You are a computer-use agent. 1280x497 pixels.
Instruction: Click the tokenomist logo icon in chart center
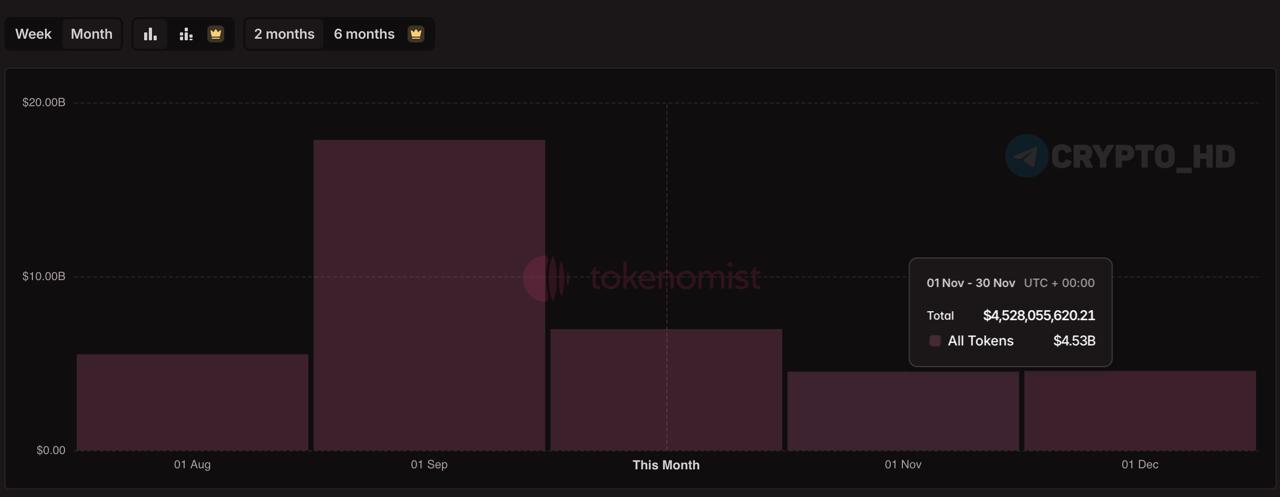546,278
